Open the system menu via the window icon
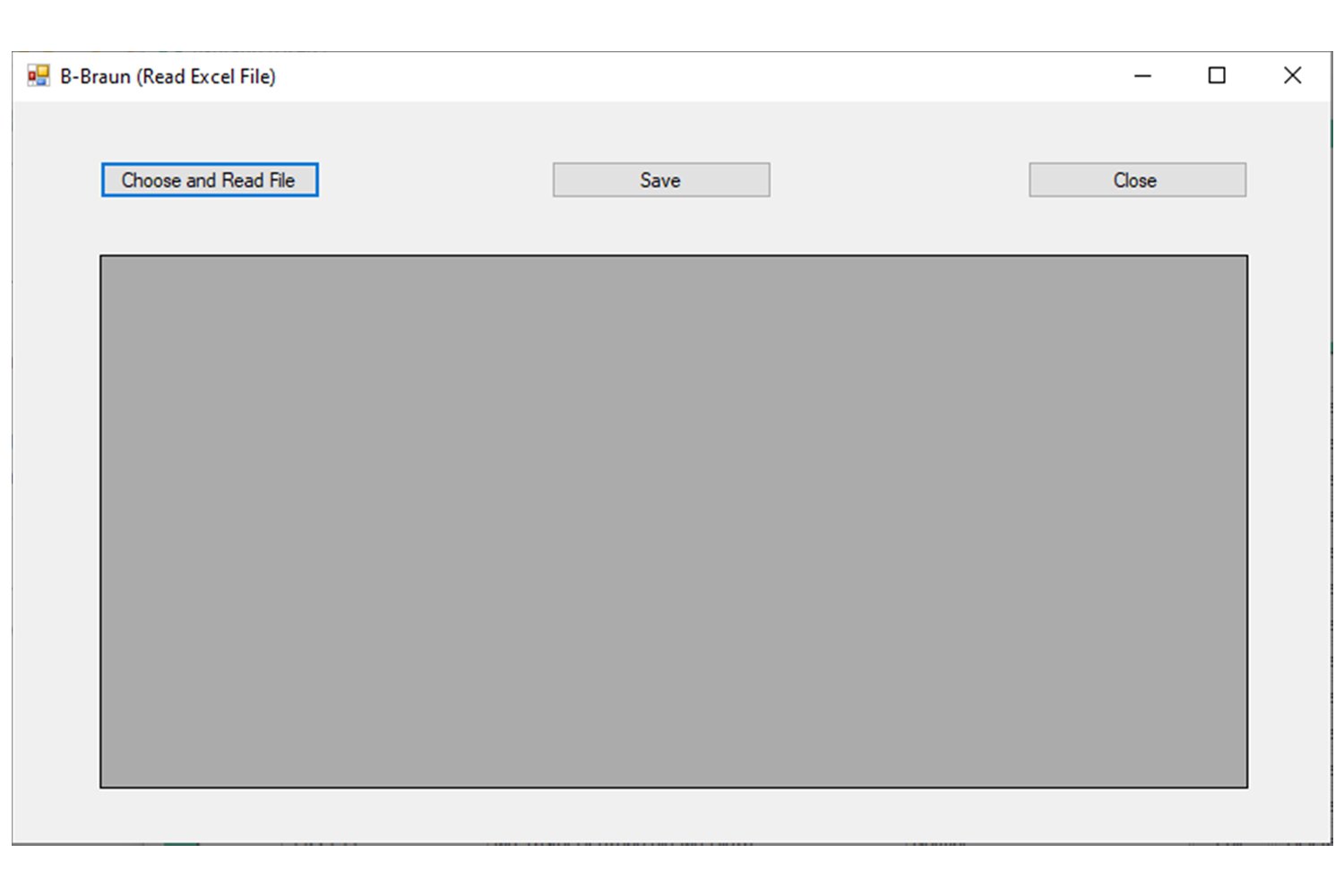The width and height of the screenshot is (1344, 896). click(x=39, y=76)
